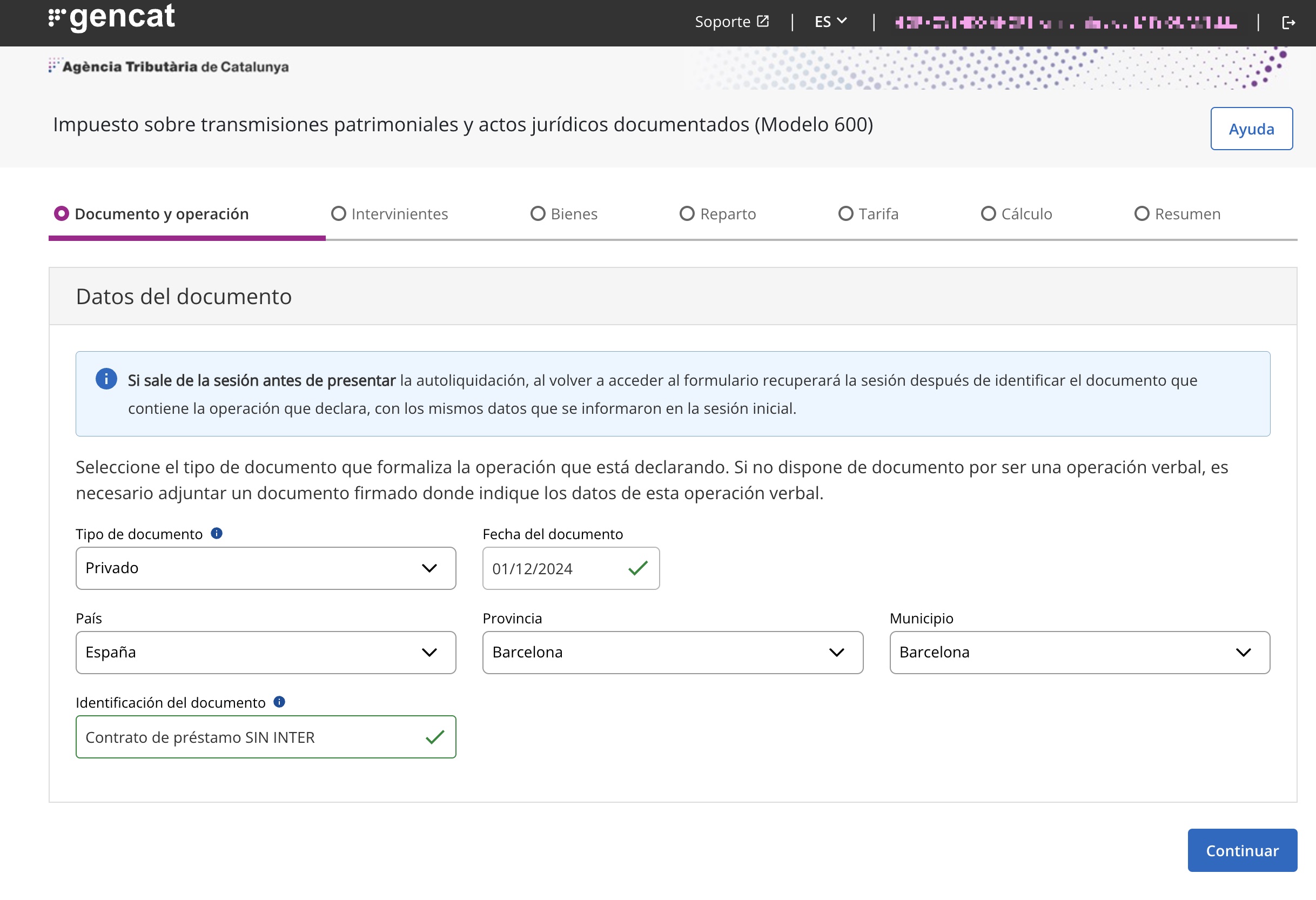Click info icon beside Identificación del documento
The width and height of the screenshot is (1316, 900).
[279, 702]
